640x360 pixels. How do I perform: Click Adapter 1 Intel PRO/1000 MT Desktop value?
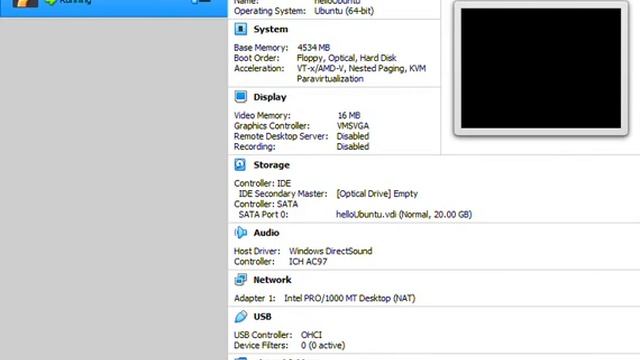(x=349, y=298)
